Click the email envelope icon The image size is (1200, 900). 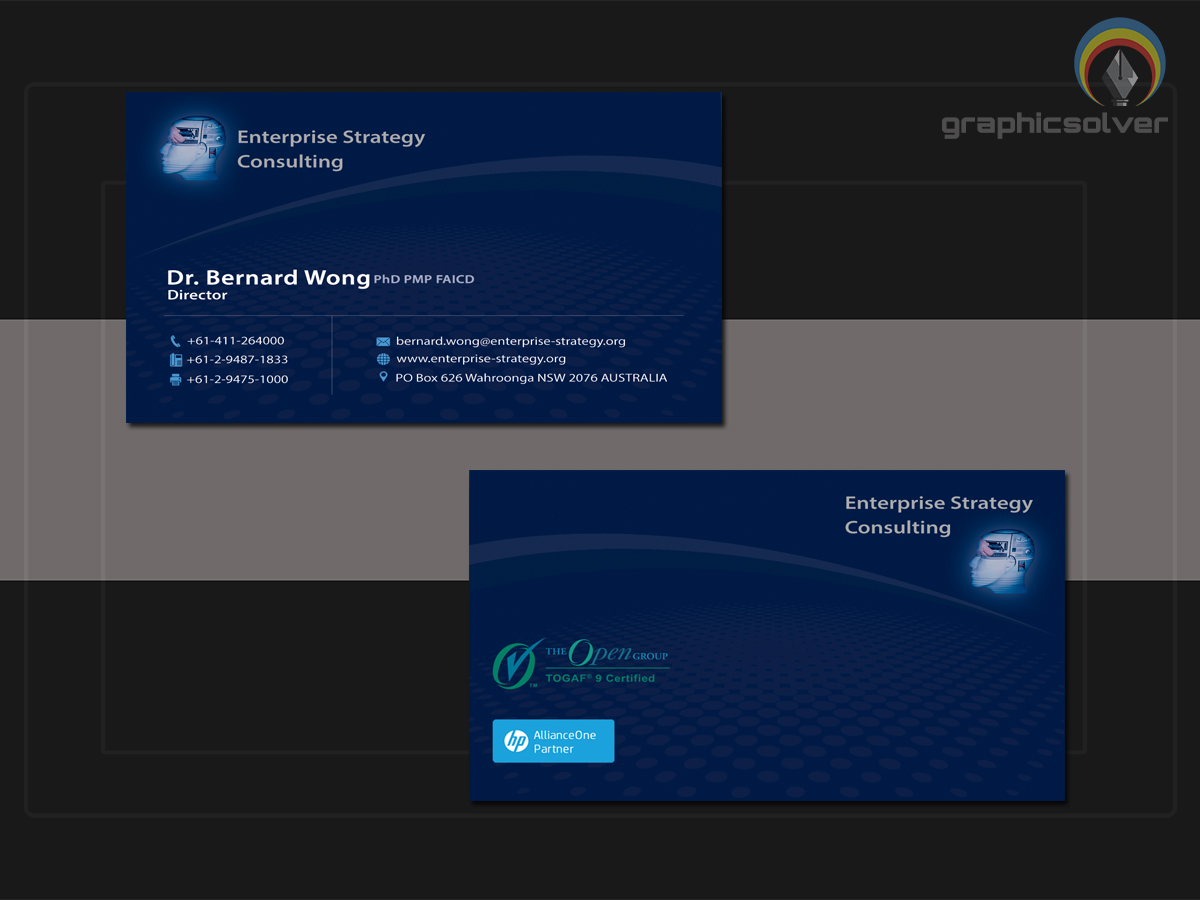tap(383, 341)
